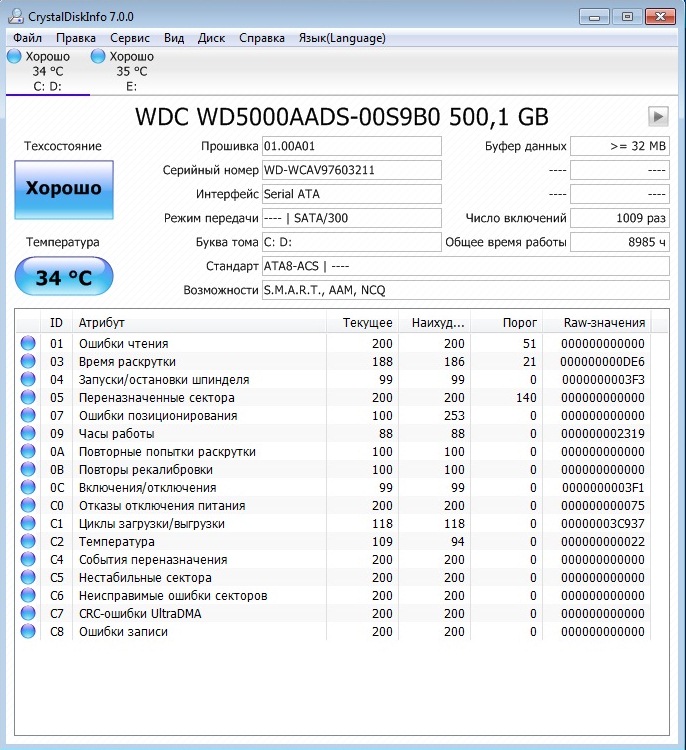Click the Общее время работы value 8985 ч
The height and width of the screenshot is (750, 686).
tap(620, 242)
